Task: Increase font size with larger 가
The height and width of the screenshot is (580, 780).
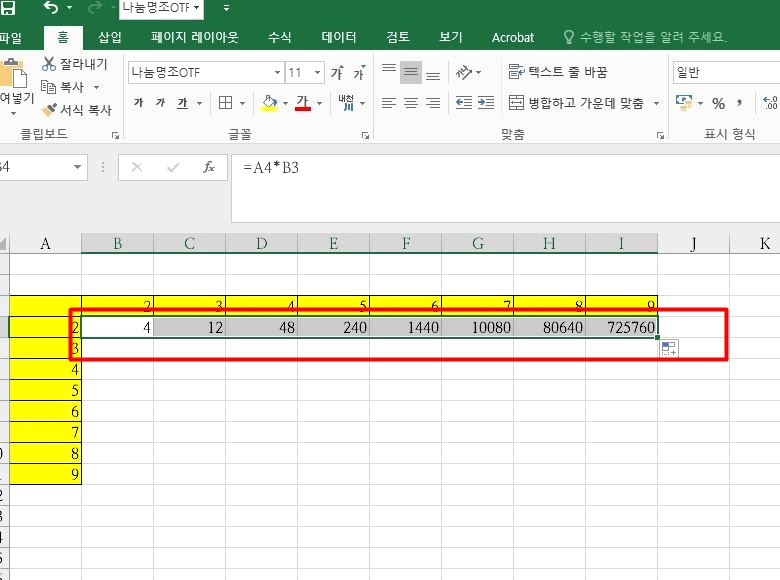Action: coord(337,73)
